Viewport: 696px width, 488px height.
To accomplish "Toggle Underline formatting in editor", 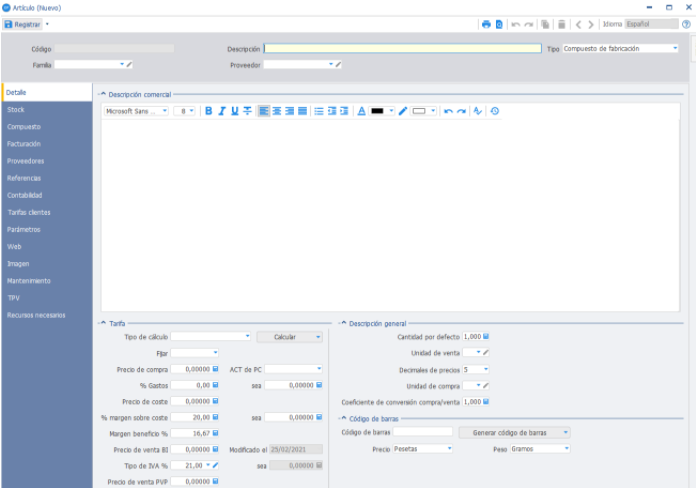I will tap(234, 111).
